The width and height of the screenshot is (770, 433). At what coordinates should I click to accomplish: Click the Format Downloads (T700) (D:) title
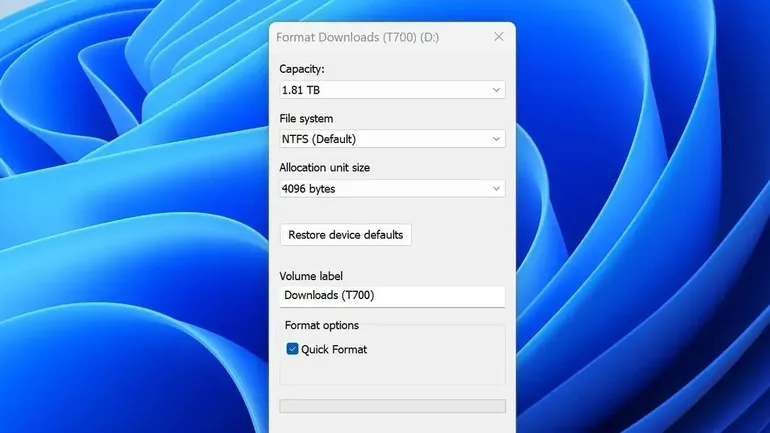358,37
